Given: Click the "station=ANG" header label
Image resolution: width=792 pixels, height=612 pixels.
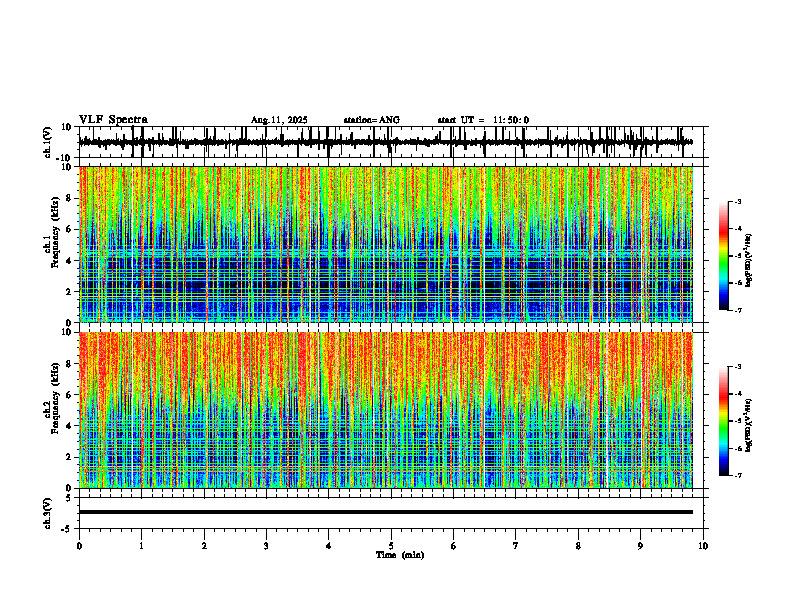Looking at the screenshot, I should pyautogui.click(x=371, y=120).
